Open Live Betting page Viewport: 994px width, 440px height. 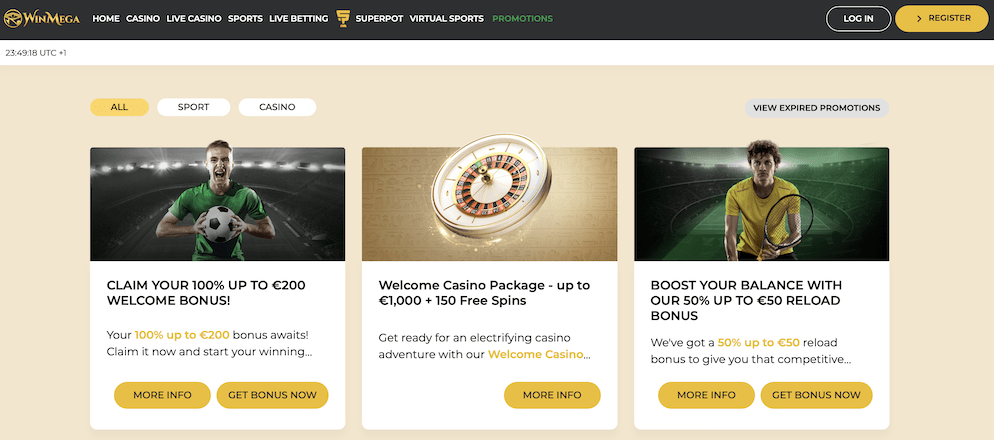pos(299,19)
